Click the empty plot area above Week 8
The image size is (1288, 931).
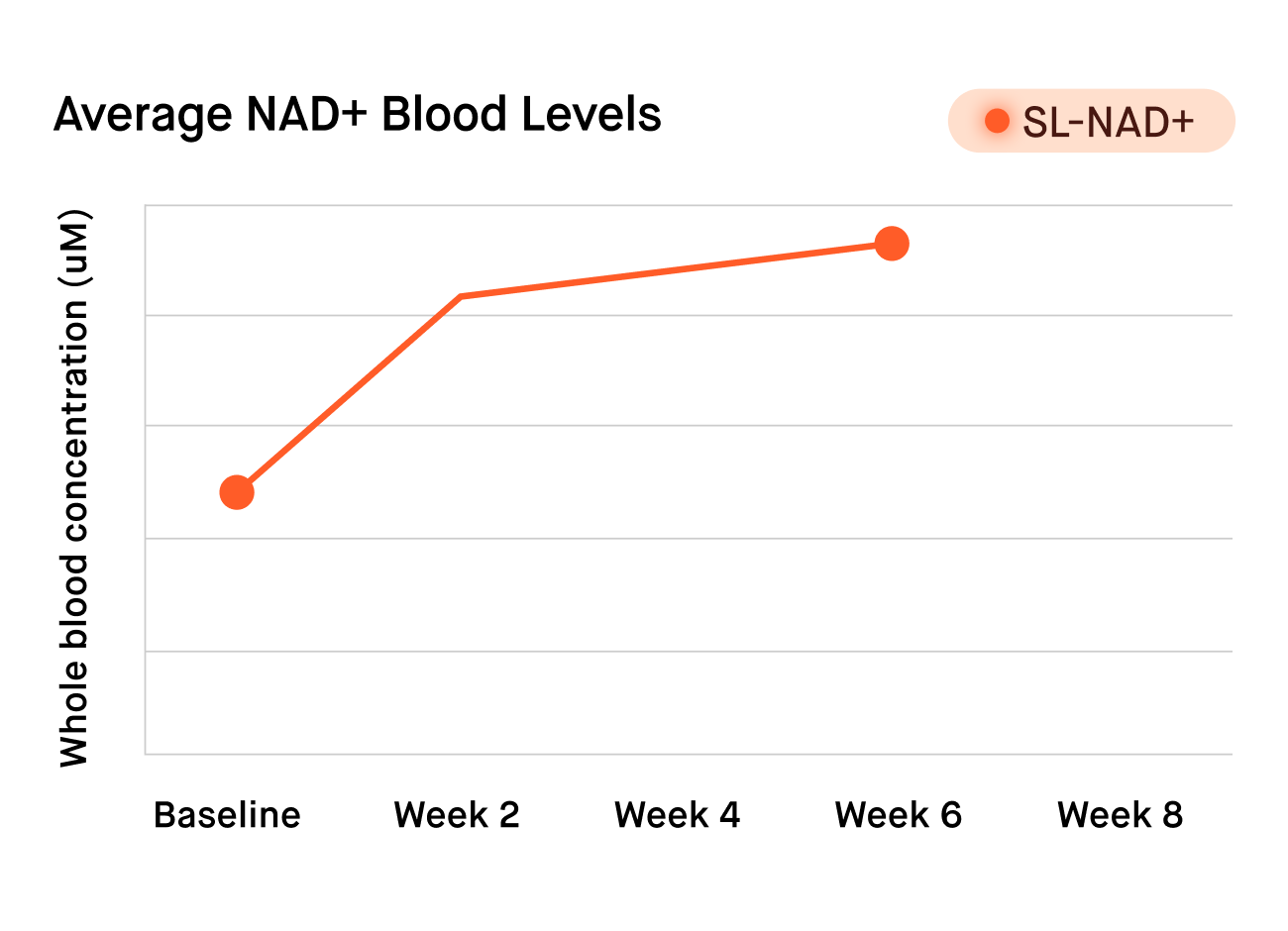1120,475
